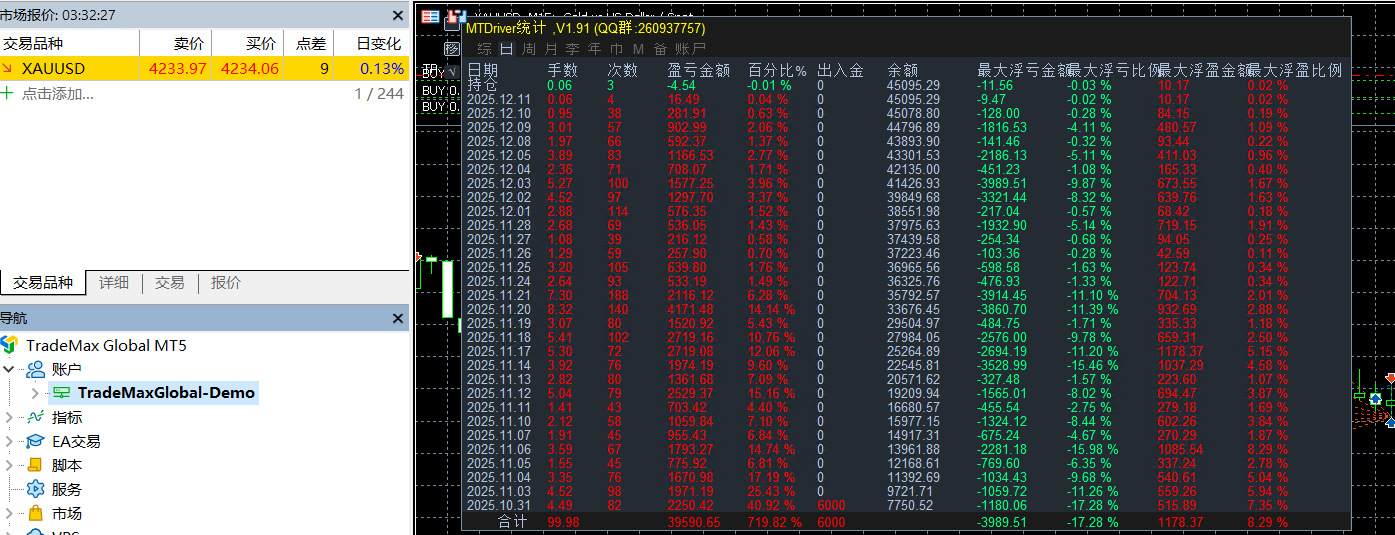Viewport: 1395px width, 535px height.
Task: Expand the 脚本 tree node
Action: [9, 465]
